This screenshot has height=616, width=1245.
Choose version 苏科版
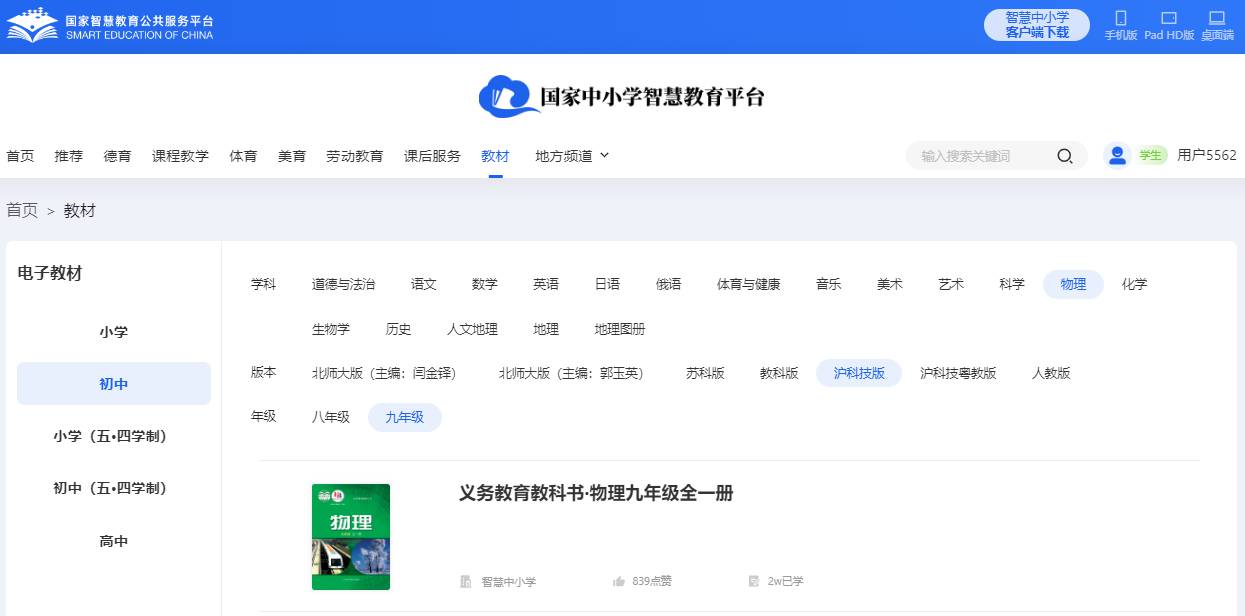click(x=705, y=373)
